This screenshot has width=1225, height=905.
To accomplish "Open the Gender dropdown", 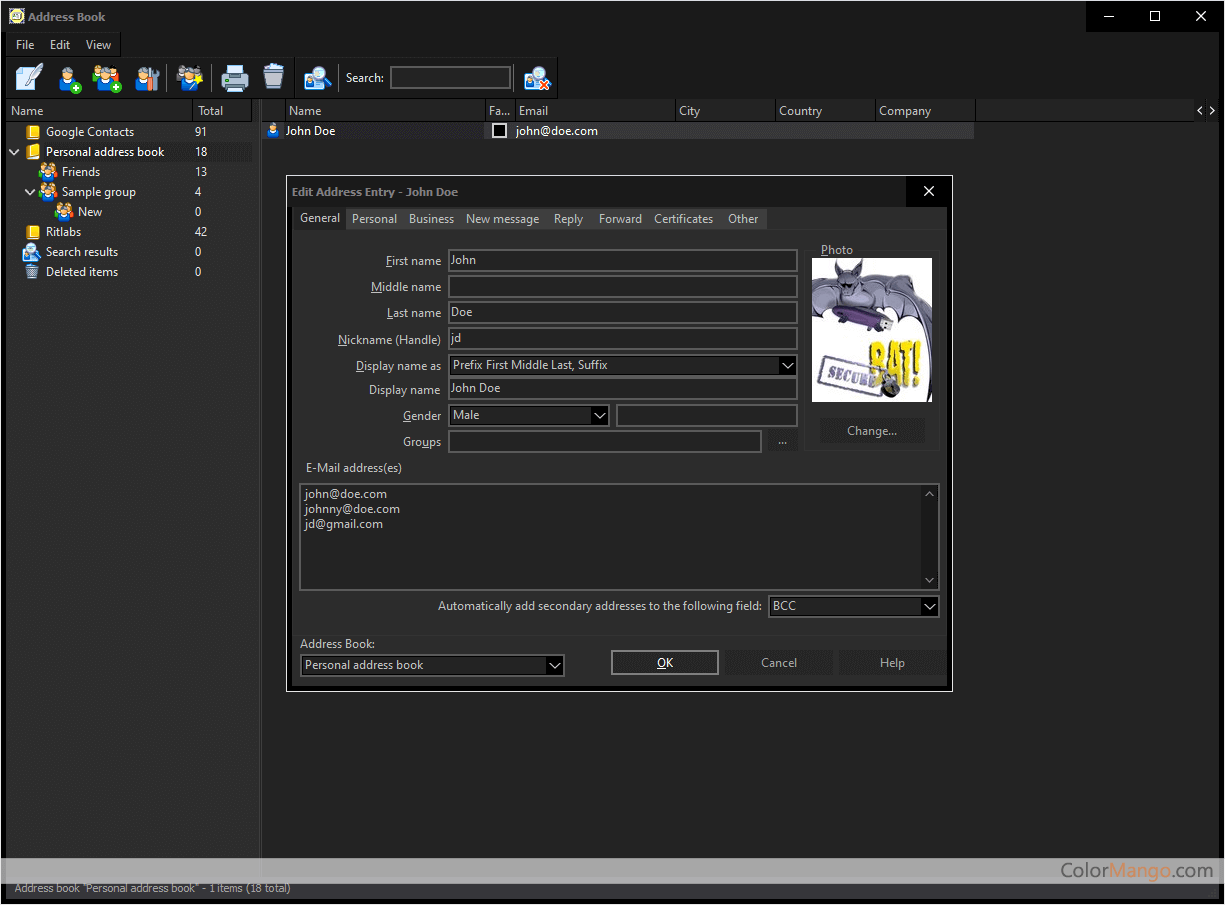I will point(599,416).
